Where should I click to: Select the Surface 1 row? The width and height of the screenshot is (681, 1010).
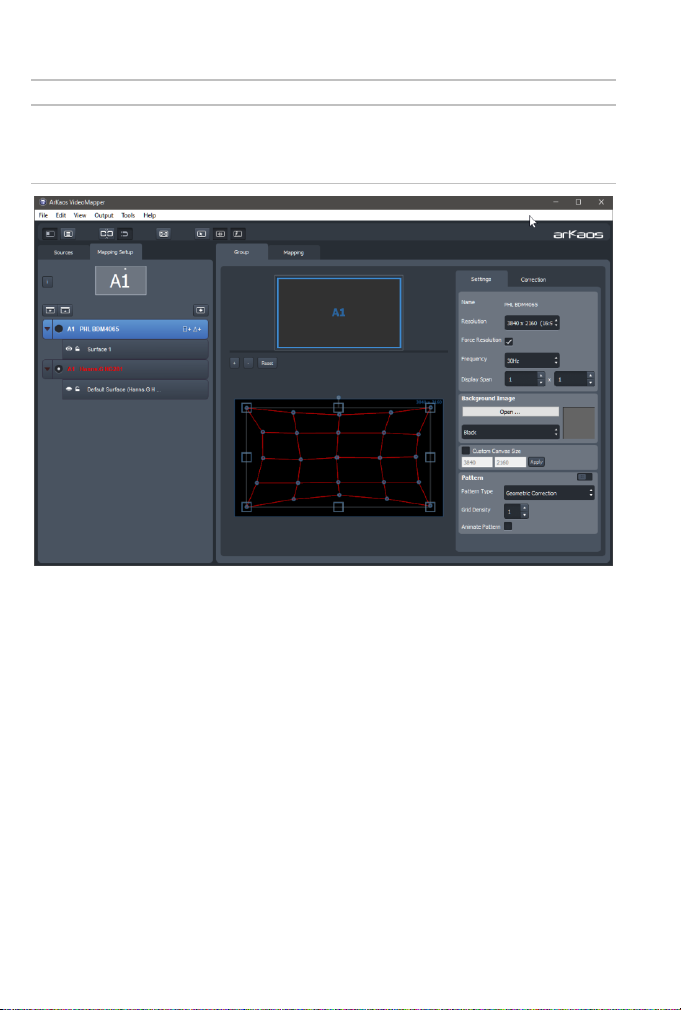(x=135, y=349)
